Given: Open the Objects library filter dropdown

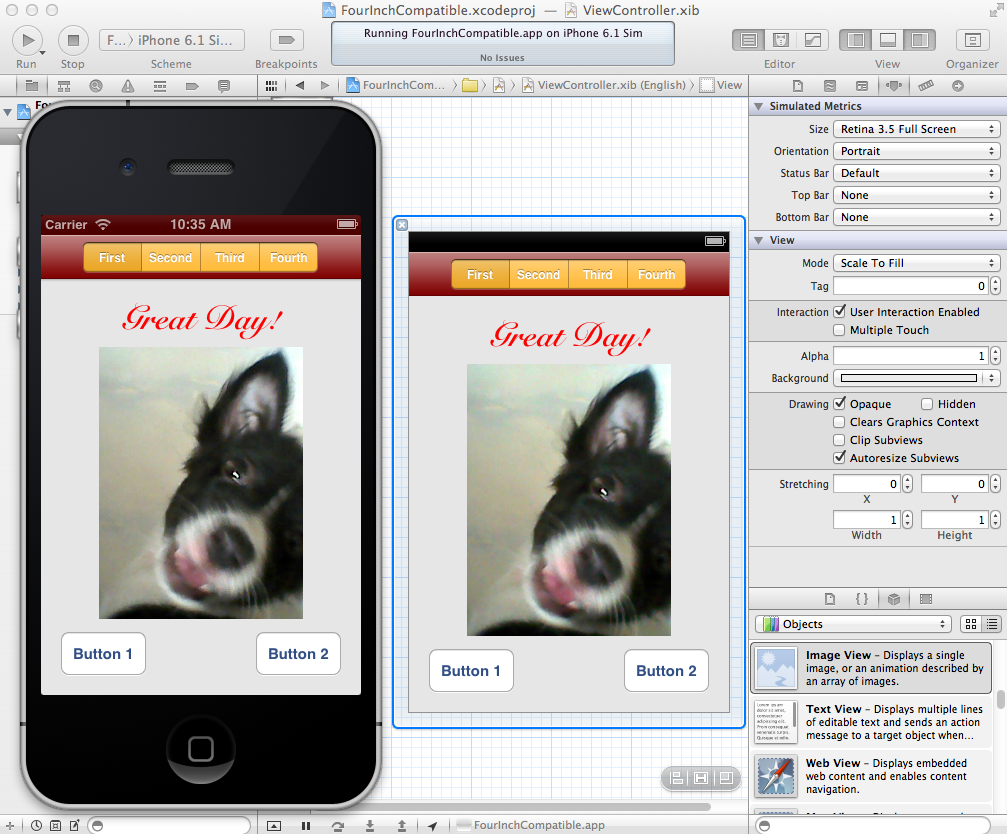Looking at the screenshot, I should 853,623.
